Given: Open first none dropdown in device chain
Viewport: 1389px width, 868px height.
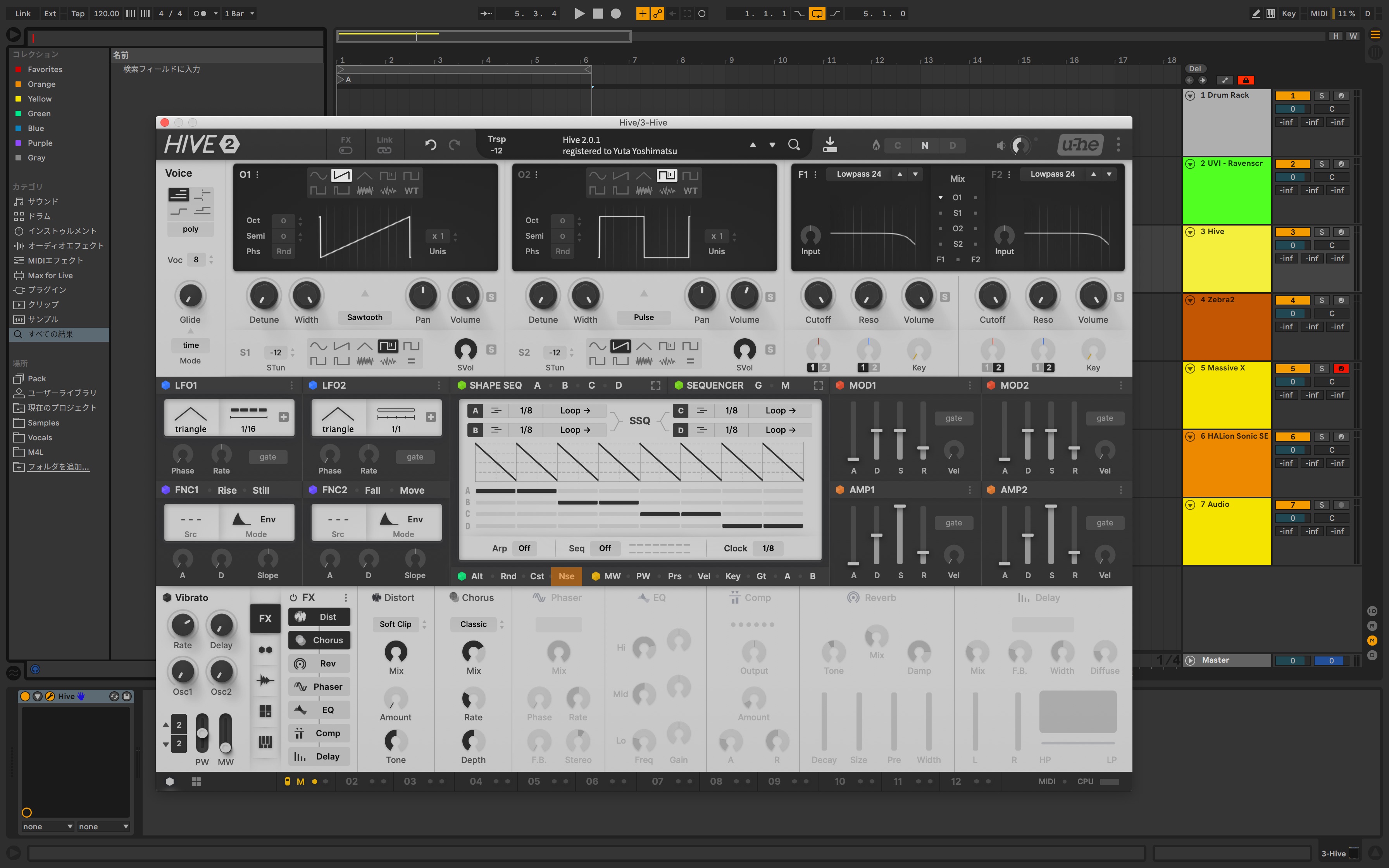Looking at the screenshot, I should [x=48, y=827].
